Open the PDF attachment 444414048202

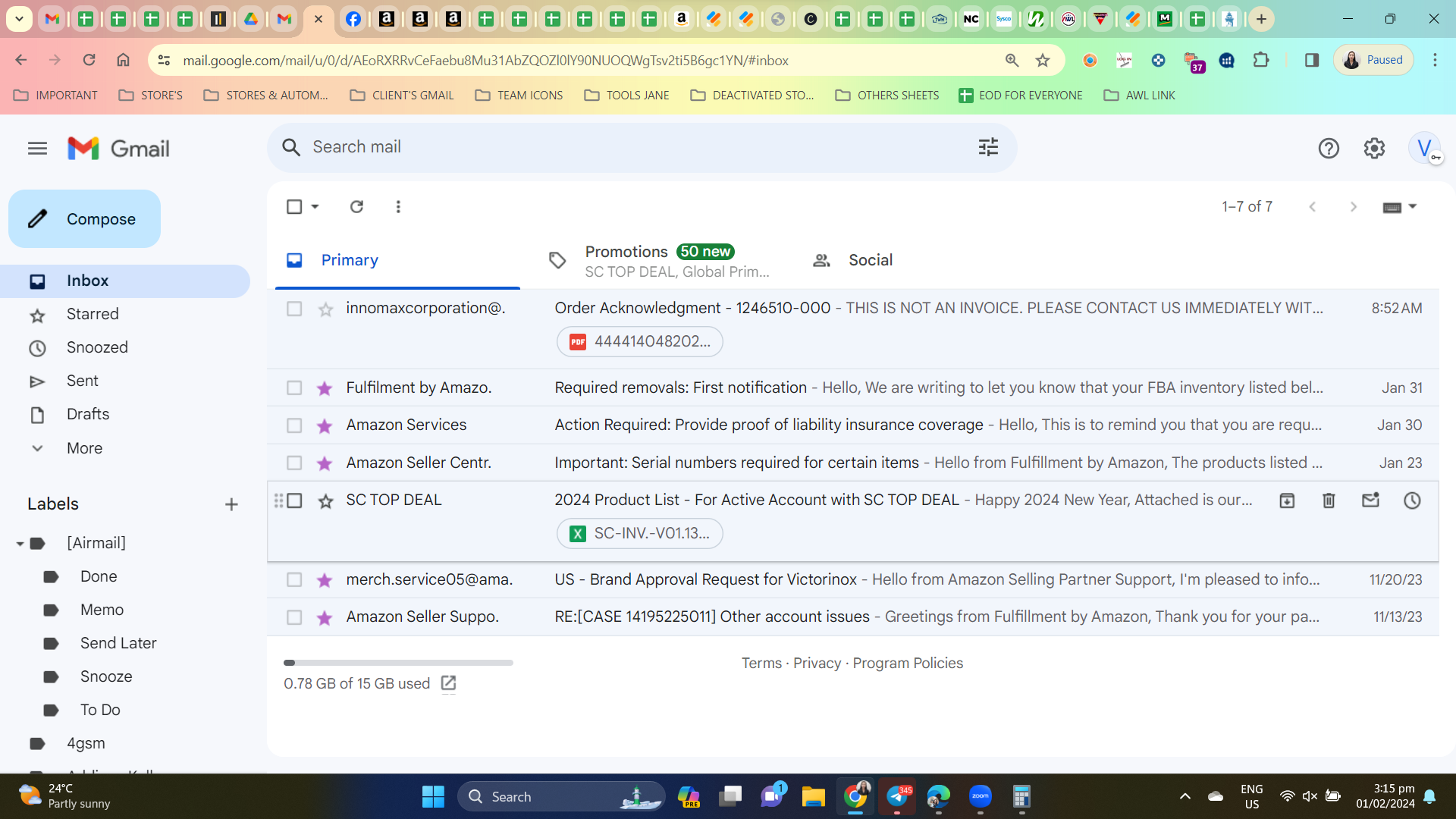(x=640, y=342)
